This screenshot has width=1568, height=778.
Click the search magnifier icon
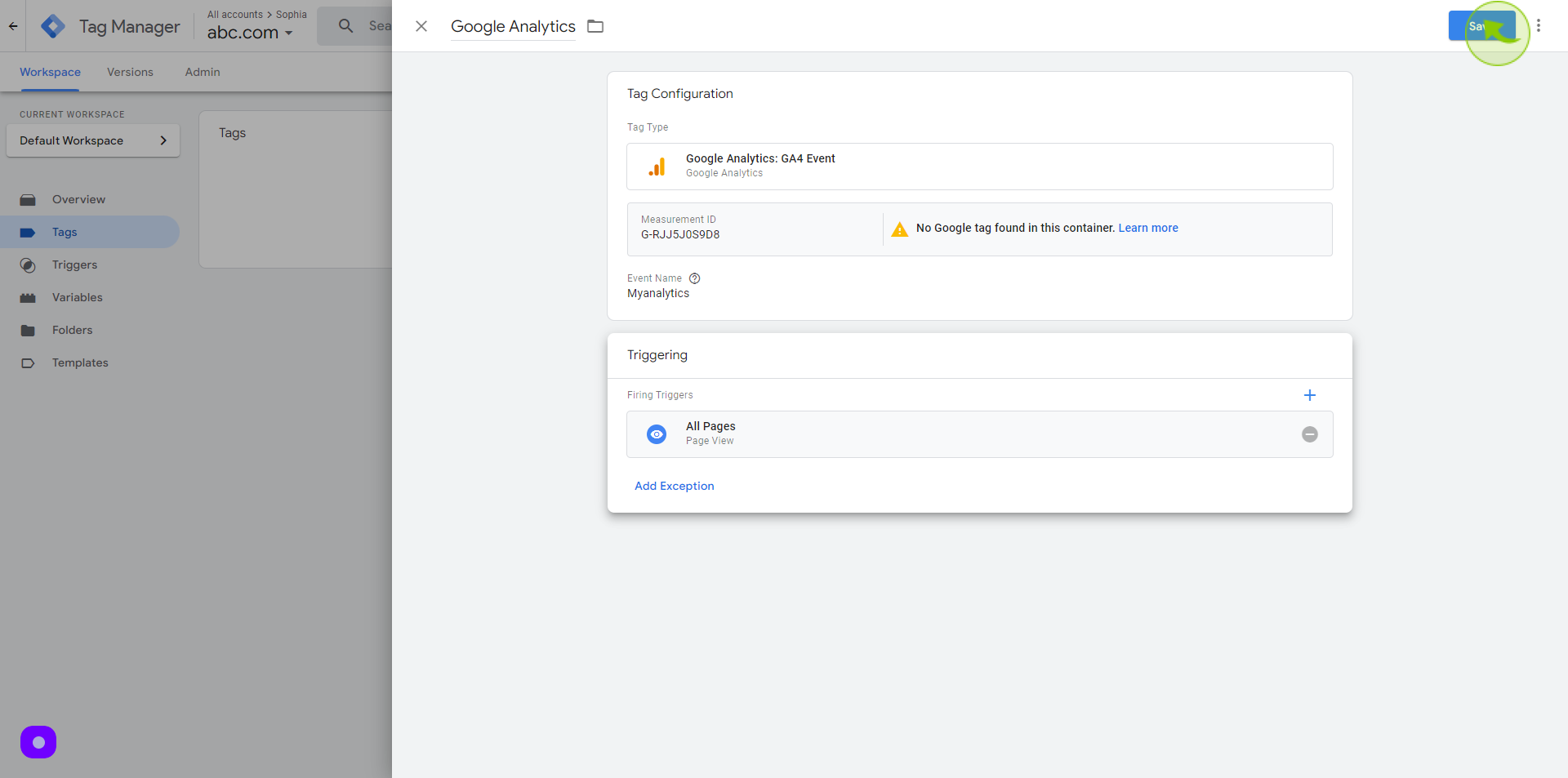[346, 26]
